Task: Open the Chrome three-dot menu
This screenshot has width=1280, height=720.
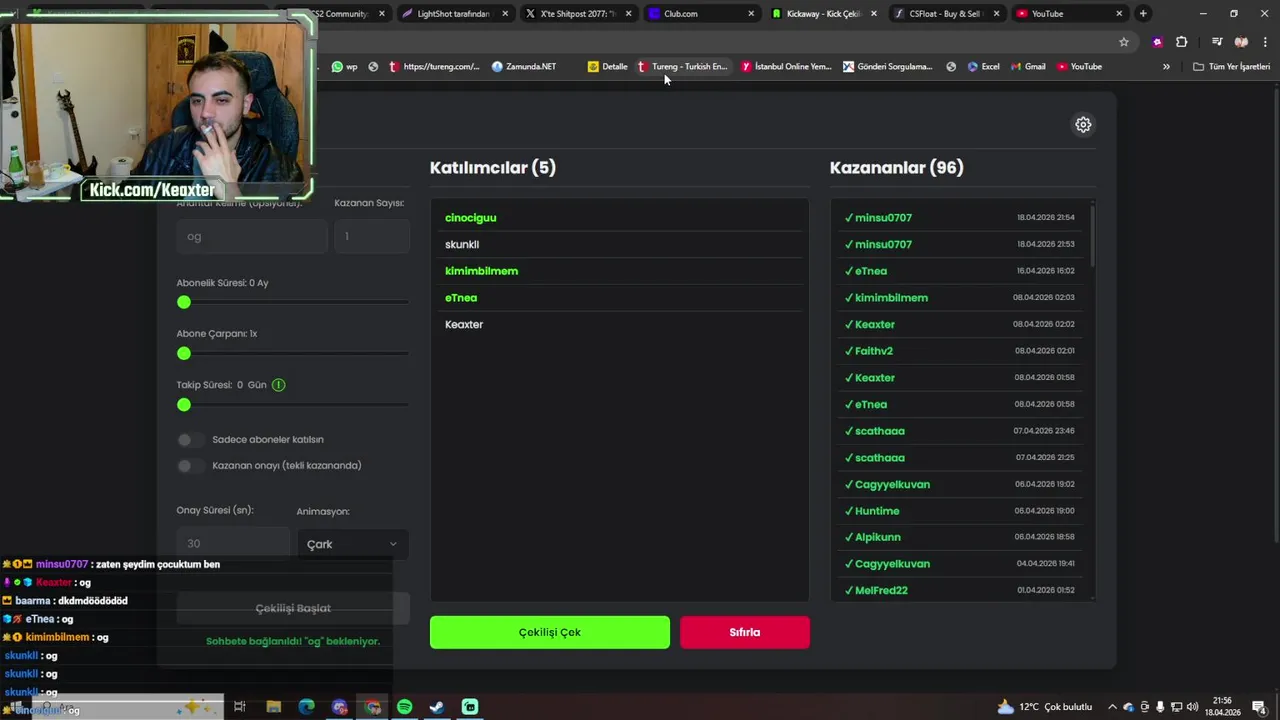Action: coord(1266,42)
